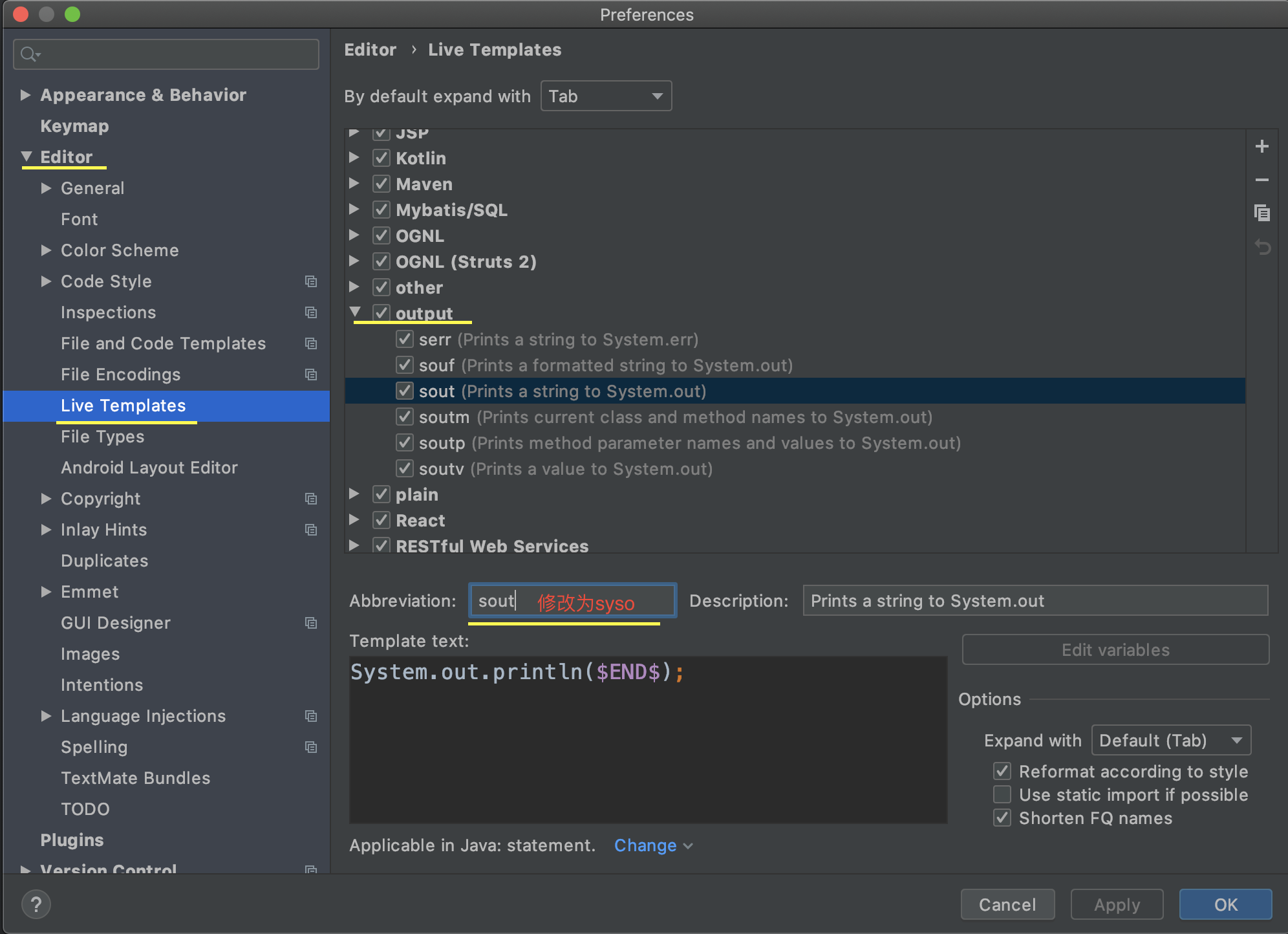Open the Expand with Default (Tab) dropdown
The width and height of the screenshot is (1288, 934).
[x=1171, y=740]
